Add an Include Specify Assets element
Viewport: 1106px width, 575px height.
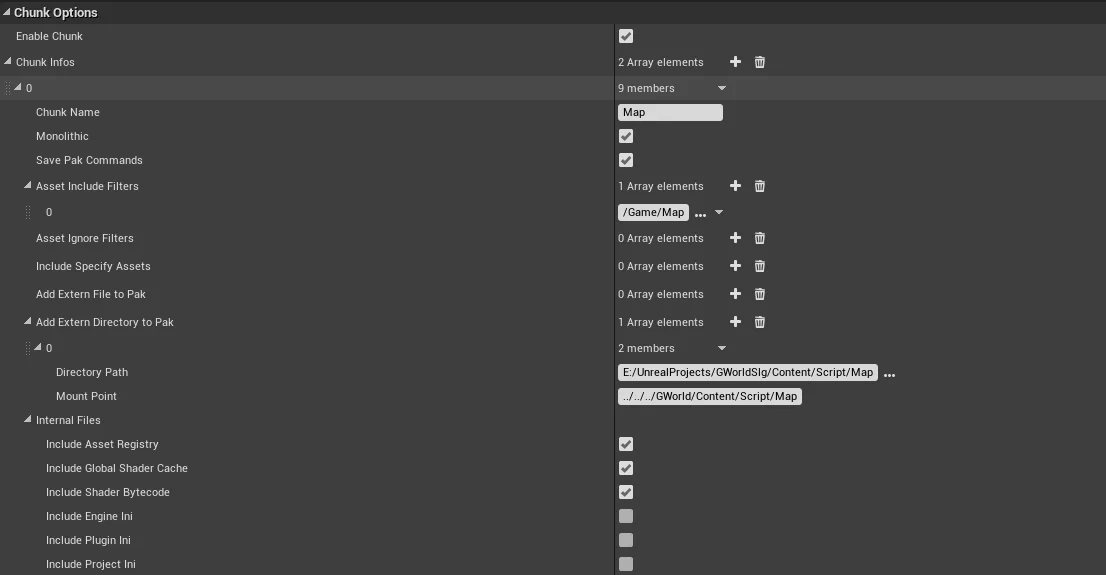(x=735, y=266)
